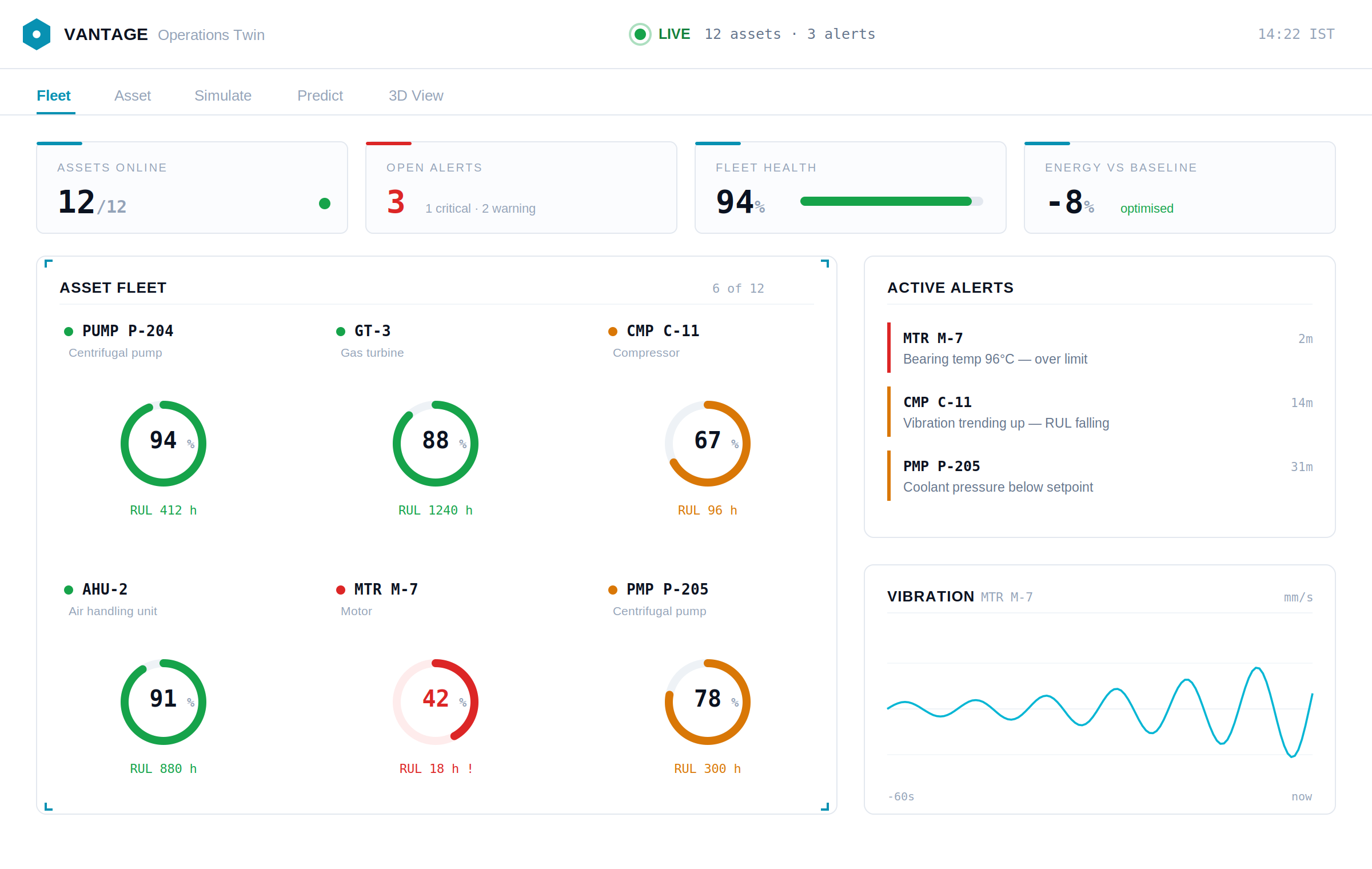Click the green status dot beside PUMP P-204
This screenshot has width=1372, height=869.
pyautogui.click(x=69, y=332)
